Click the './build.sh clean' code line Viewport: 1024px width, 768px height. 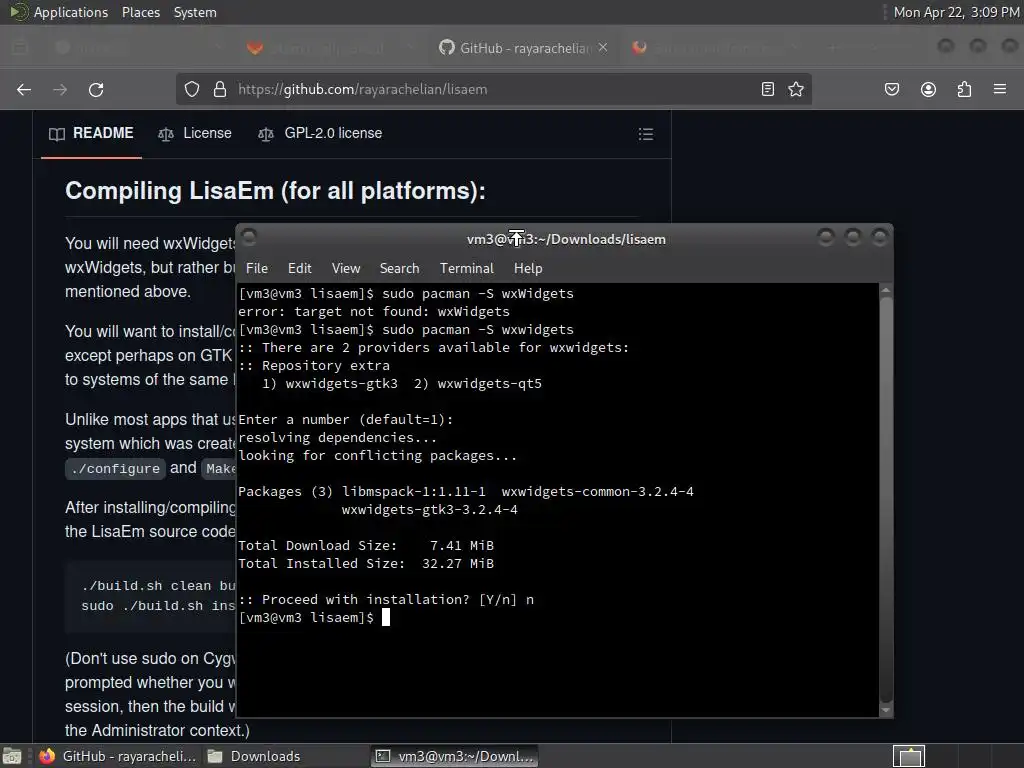(158, 585)
